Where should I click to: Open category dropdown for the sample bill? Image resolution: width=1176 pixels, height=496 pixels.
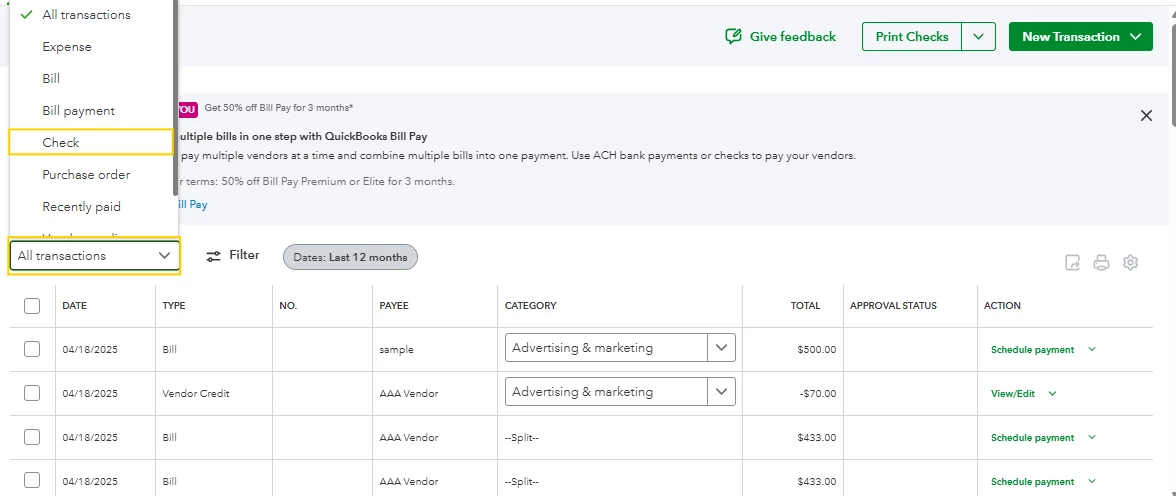click(722, 348)
